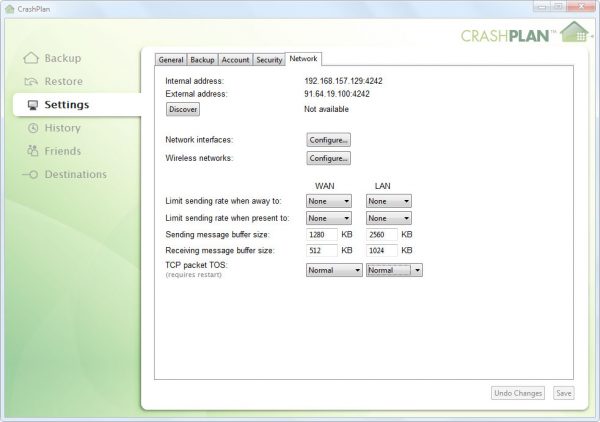Click the Restore icon in sidebar
The width and height of the screenshot is (600, 422).
tap(31, 81)
